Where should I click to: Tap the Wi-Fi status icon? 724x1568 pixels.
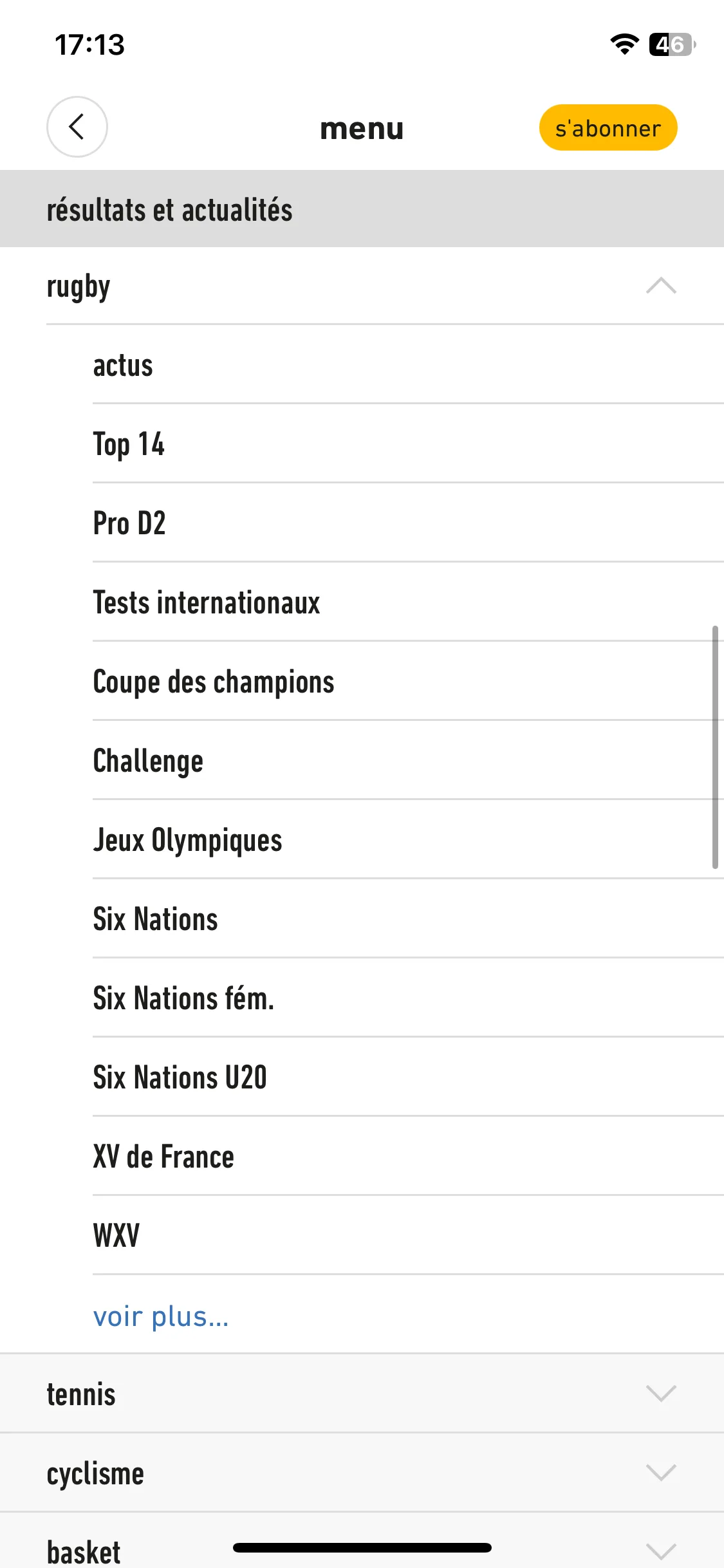[624, 44]
